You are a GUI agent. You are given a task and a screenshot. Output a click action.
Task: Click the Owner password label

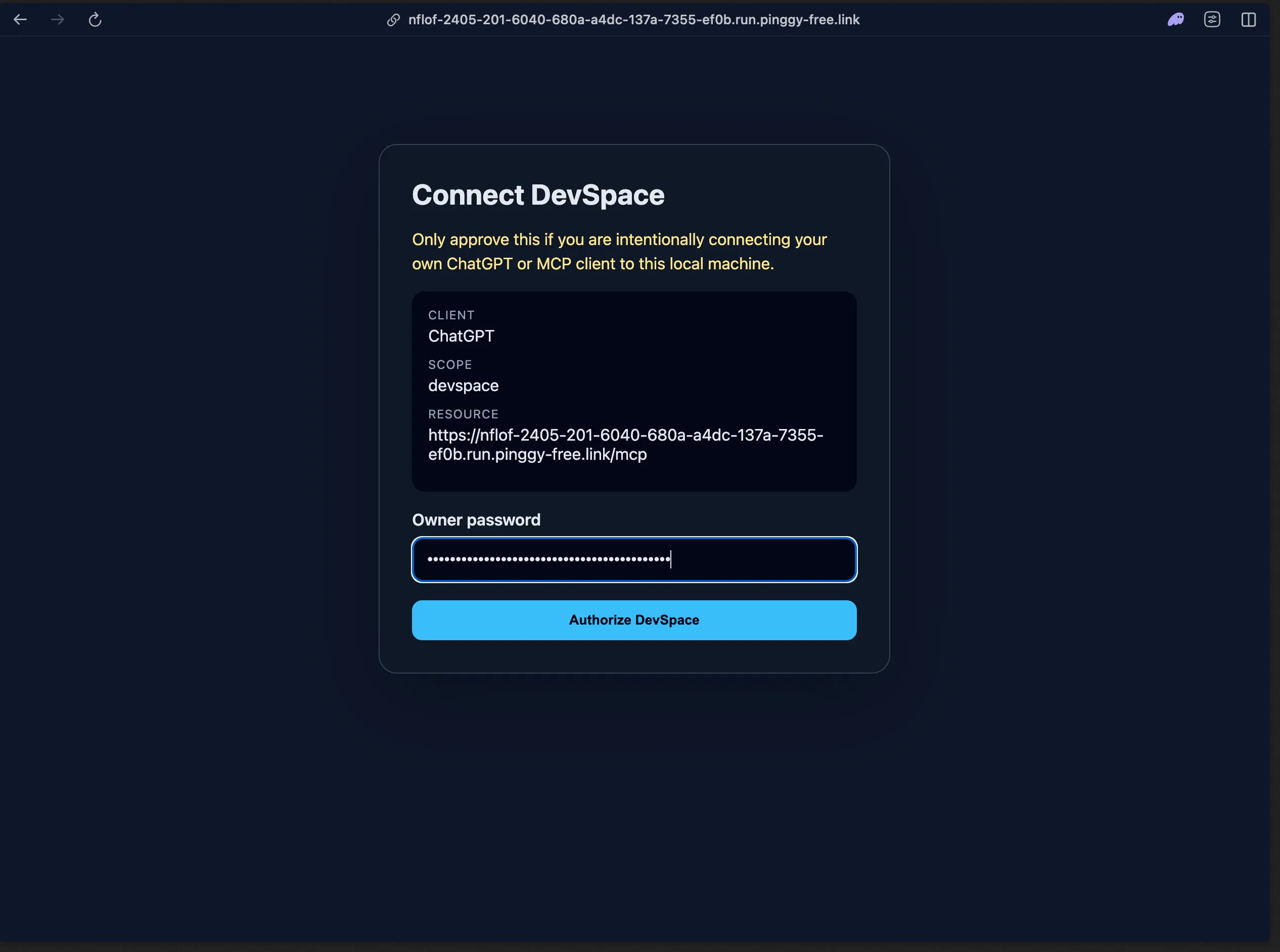[476, 520]
